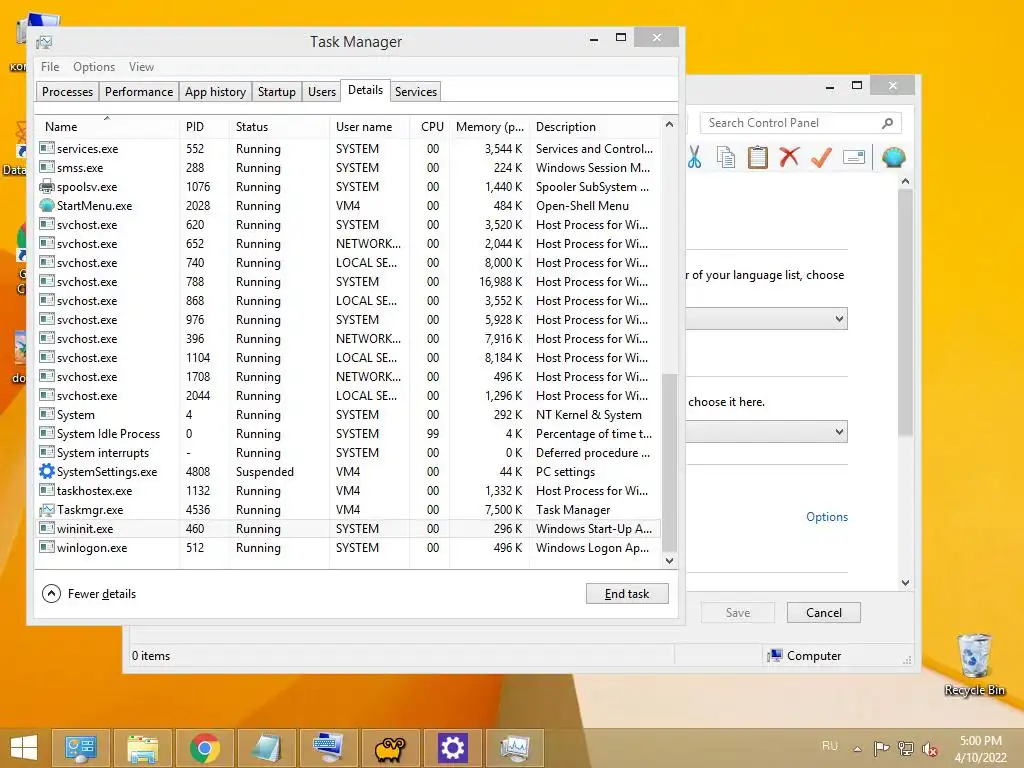Click the Task Manager title bar icon
Viewport: 1024px width, 768px height.
coord(44,42)
